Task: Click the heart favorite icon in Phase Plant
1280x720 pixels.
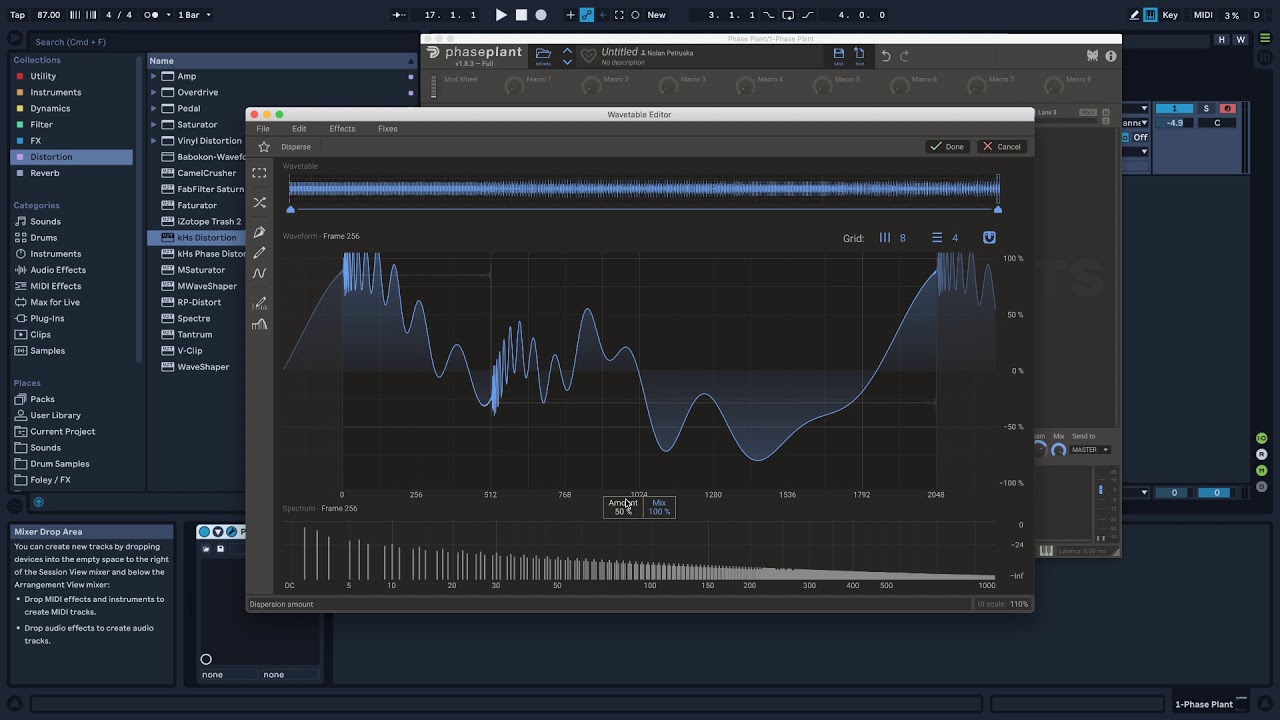Action: click(589, 55)
